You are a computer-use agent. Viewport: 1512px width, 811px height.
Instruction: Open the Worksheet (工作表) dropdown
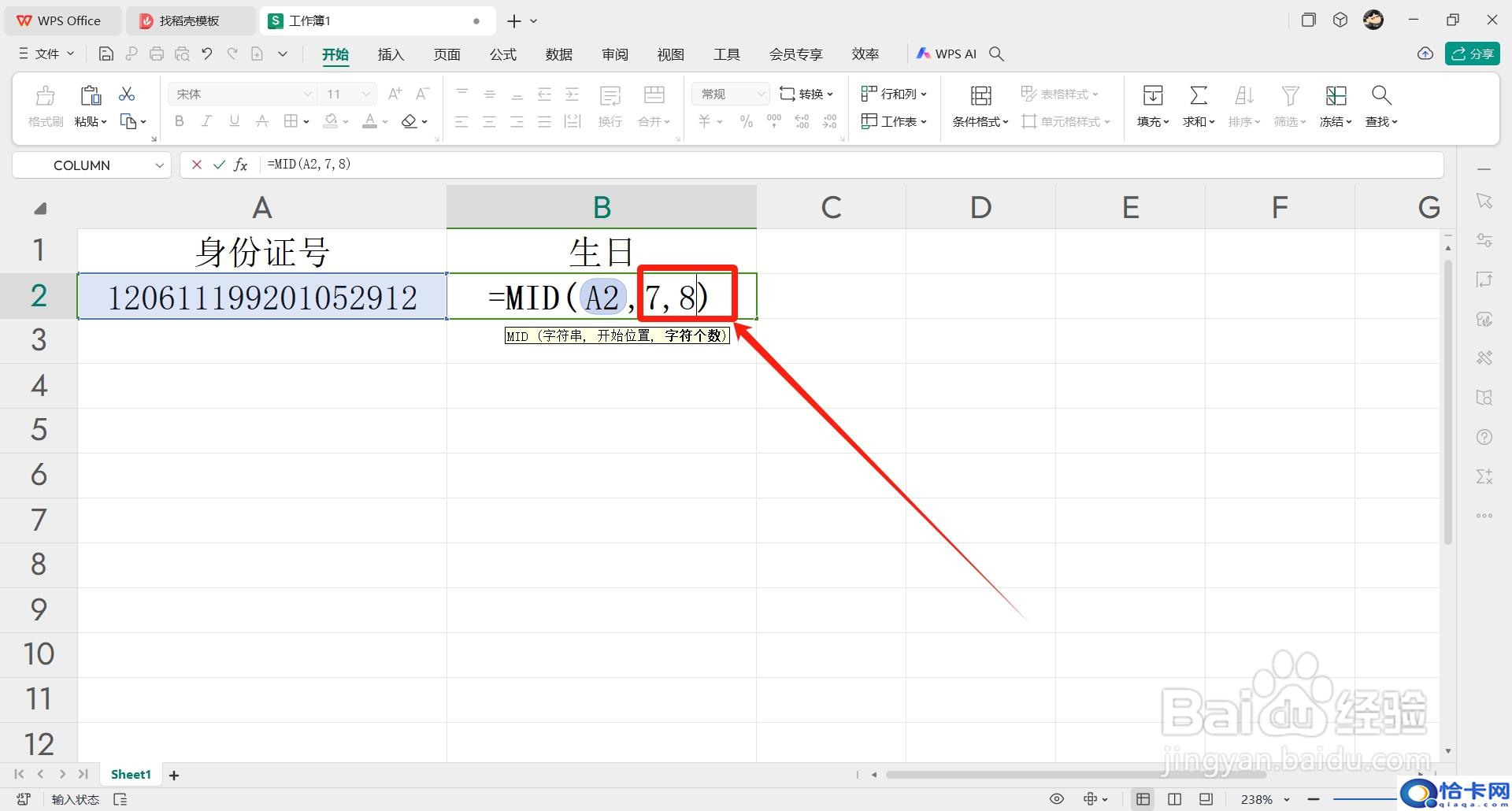[x=894, y=121]
